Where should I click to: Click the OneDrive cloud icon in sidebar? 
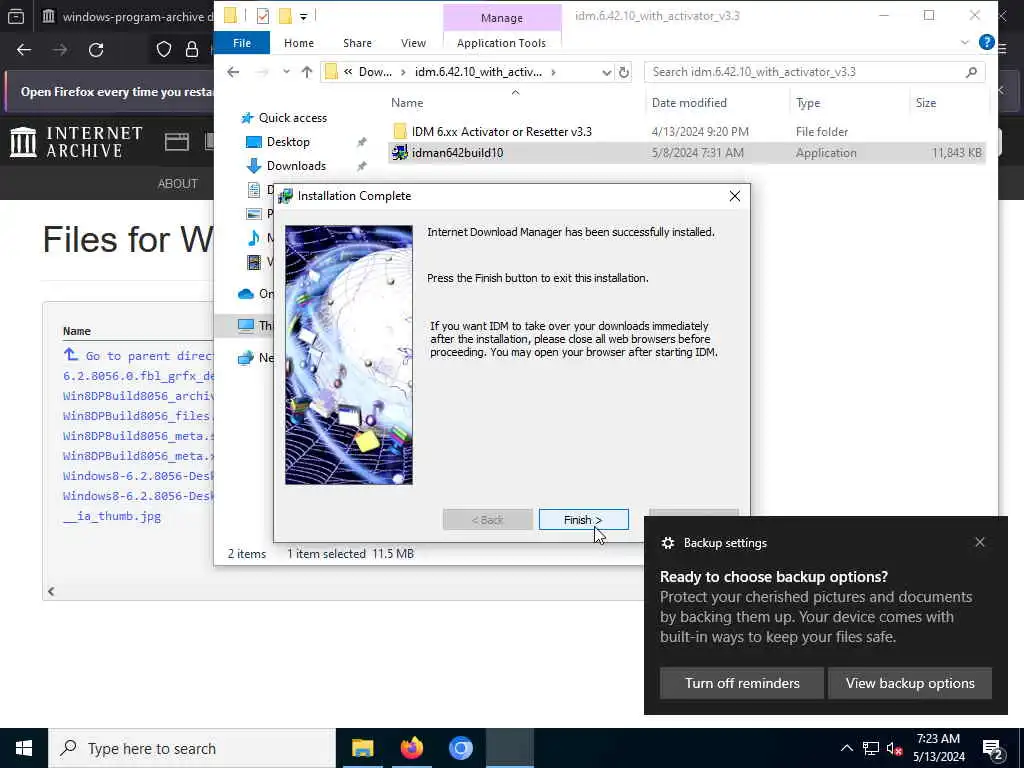(x=246, y=294)
